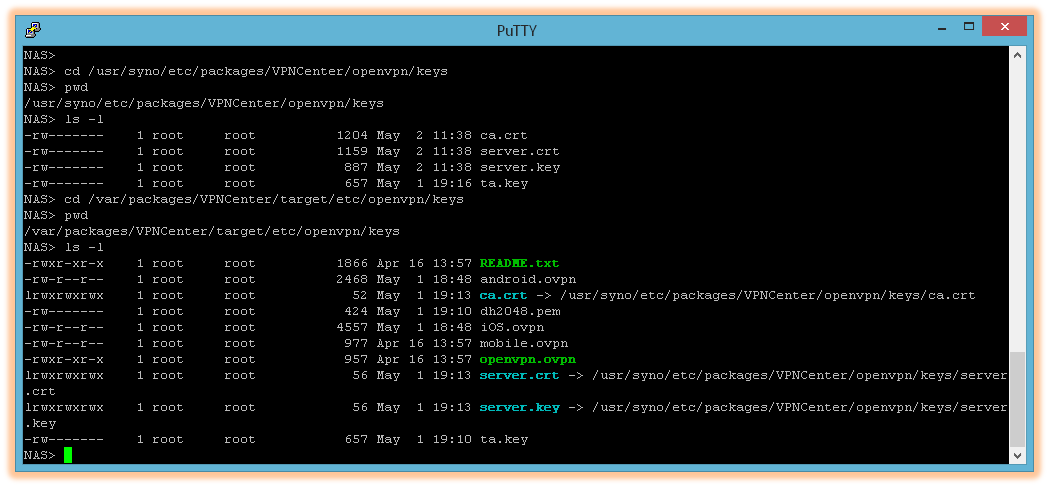Click the /usr/syno/.../openvpn/keys pwd output line
1049x487 pixels.
(203, 103)
